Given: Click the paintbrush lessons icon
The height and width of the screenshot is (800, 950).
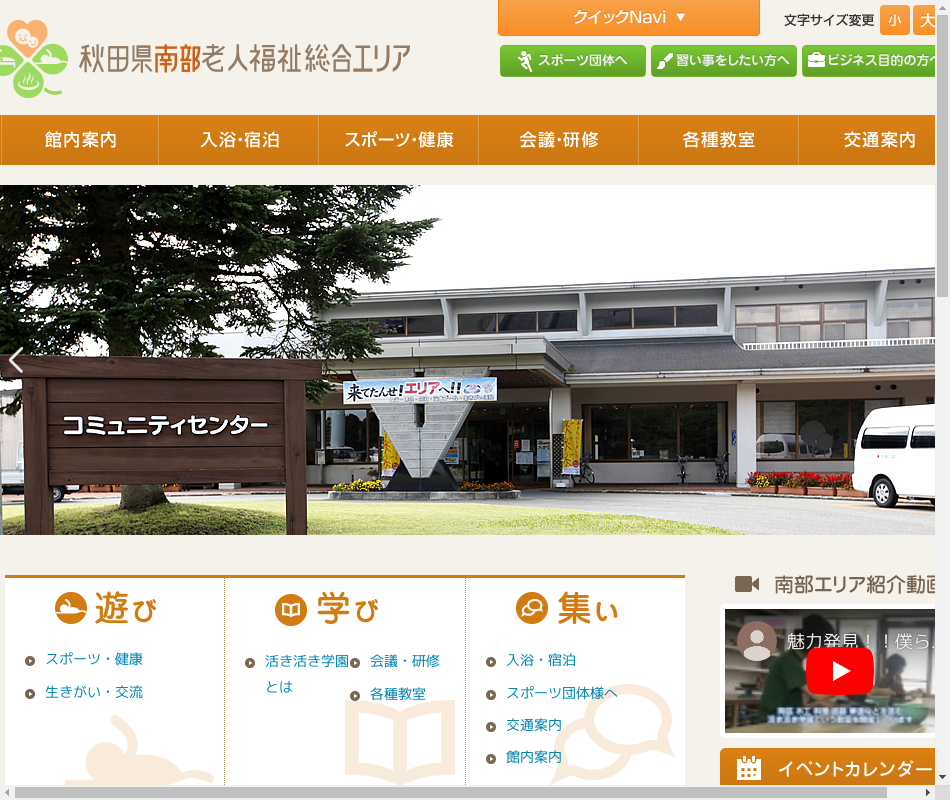Looking at the screenshot, I should click(665, 61).
